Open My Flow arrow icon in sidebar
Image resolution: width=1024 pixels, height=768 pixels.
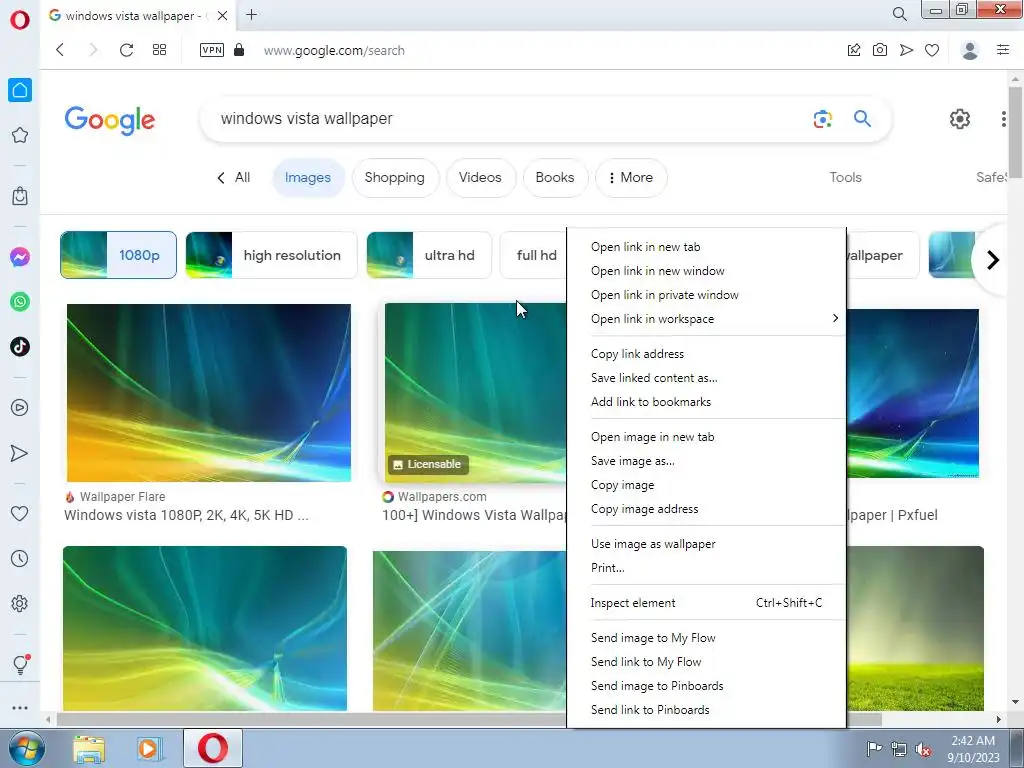[20, 453]
